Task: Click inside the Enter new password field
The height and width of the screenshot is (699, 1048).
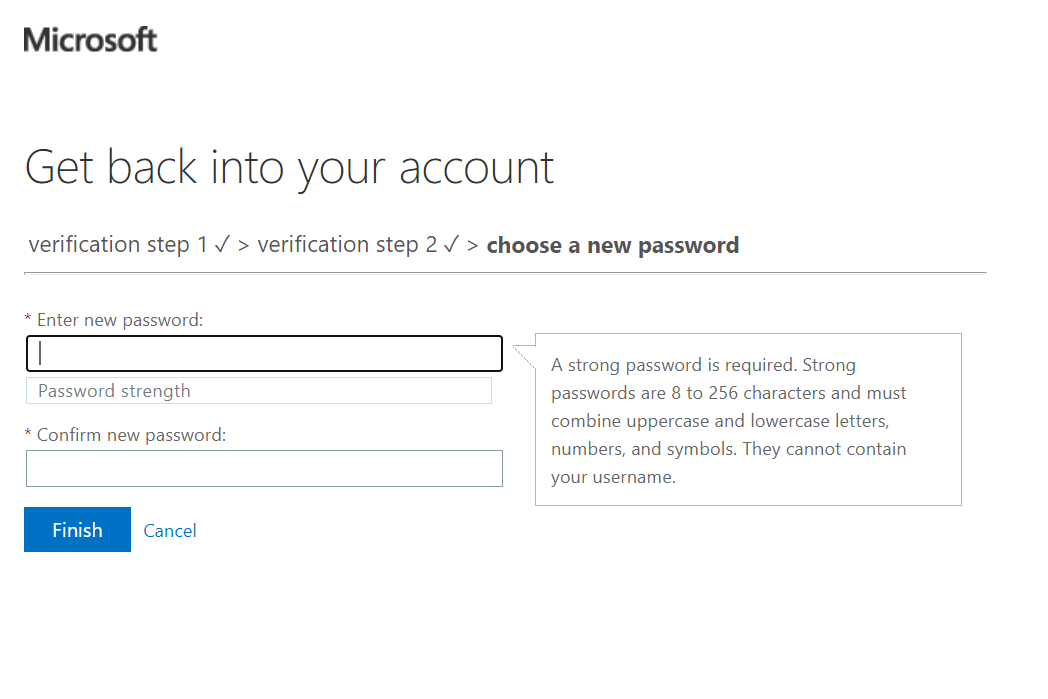Action: point(263,353)
